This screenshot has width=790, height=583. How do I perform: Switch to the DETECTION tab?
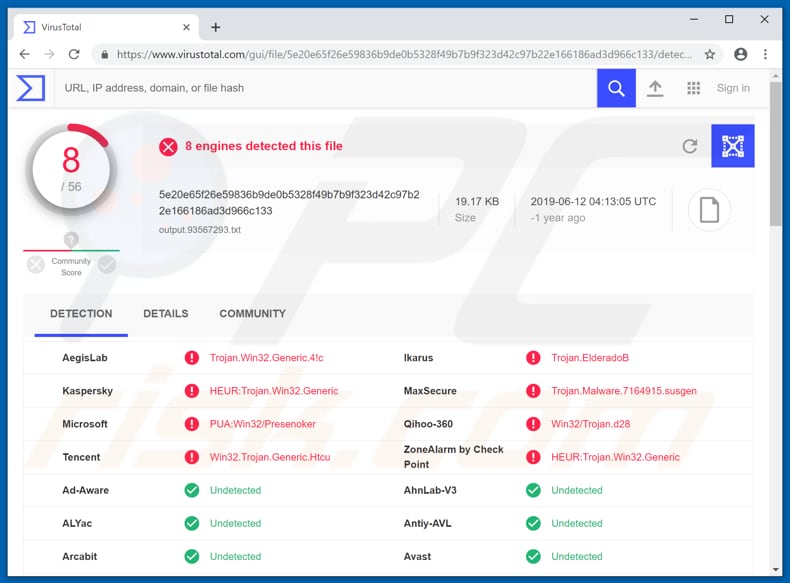tap(81, 313)
